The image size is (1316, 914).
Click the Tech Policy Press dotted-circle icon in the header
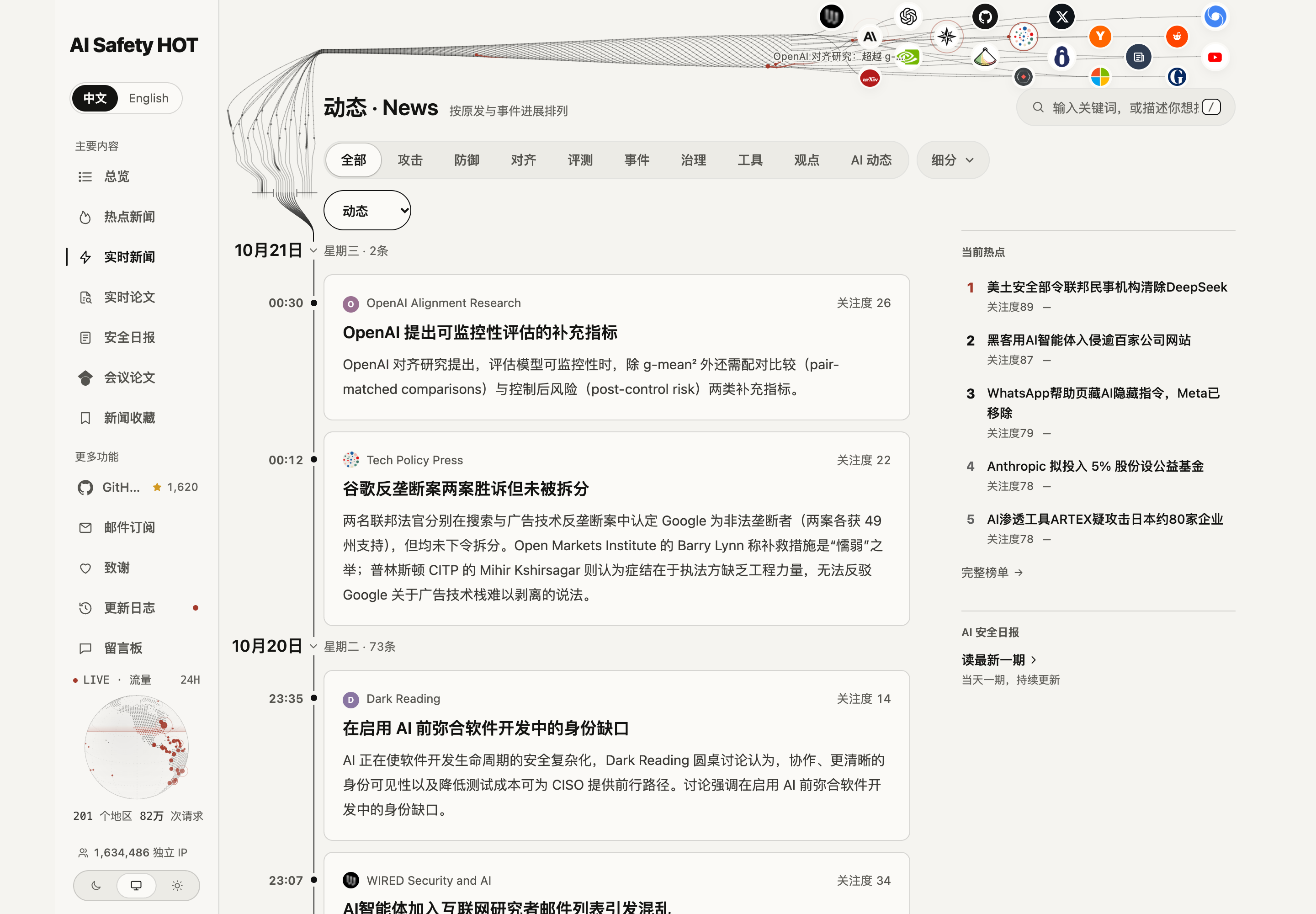[x=1023, y=37]
